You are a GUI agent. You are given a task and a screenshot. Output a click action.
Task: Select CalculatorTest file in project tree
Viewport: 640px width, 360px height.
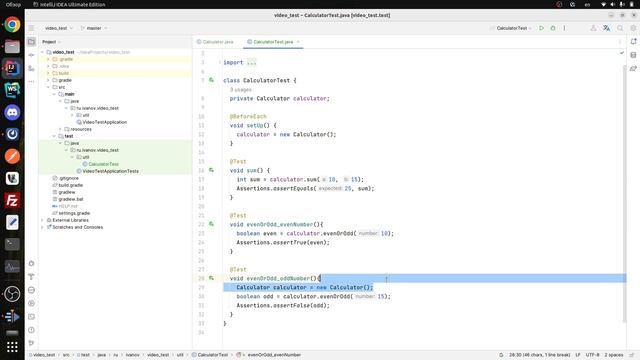coord(103,164)
